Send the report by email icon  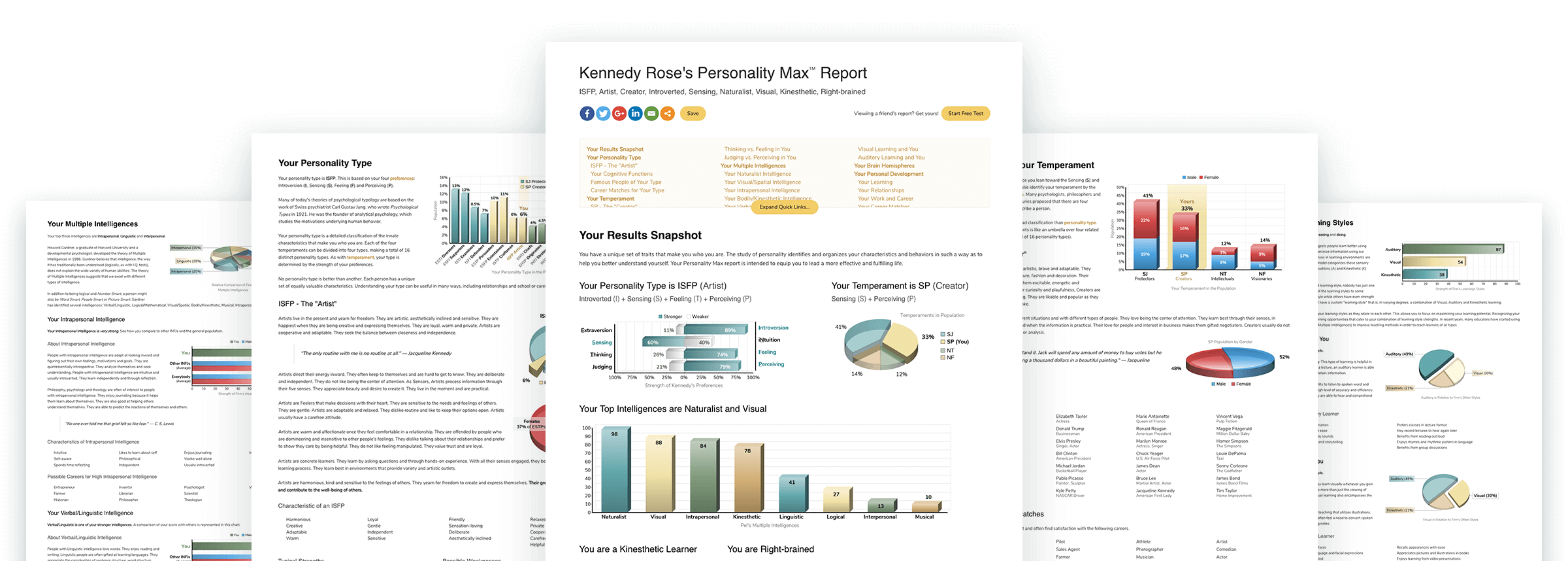pos(651,114)
